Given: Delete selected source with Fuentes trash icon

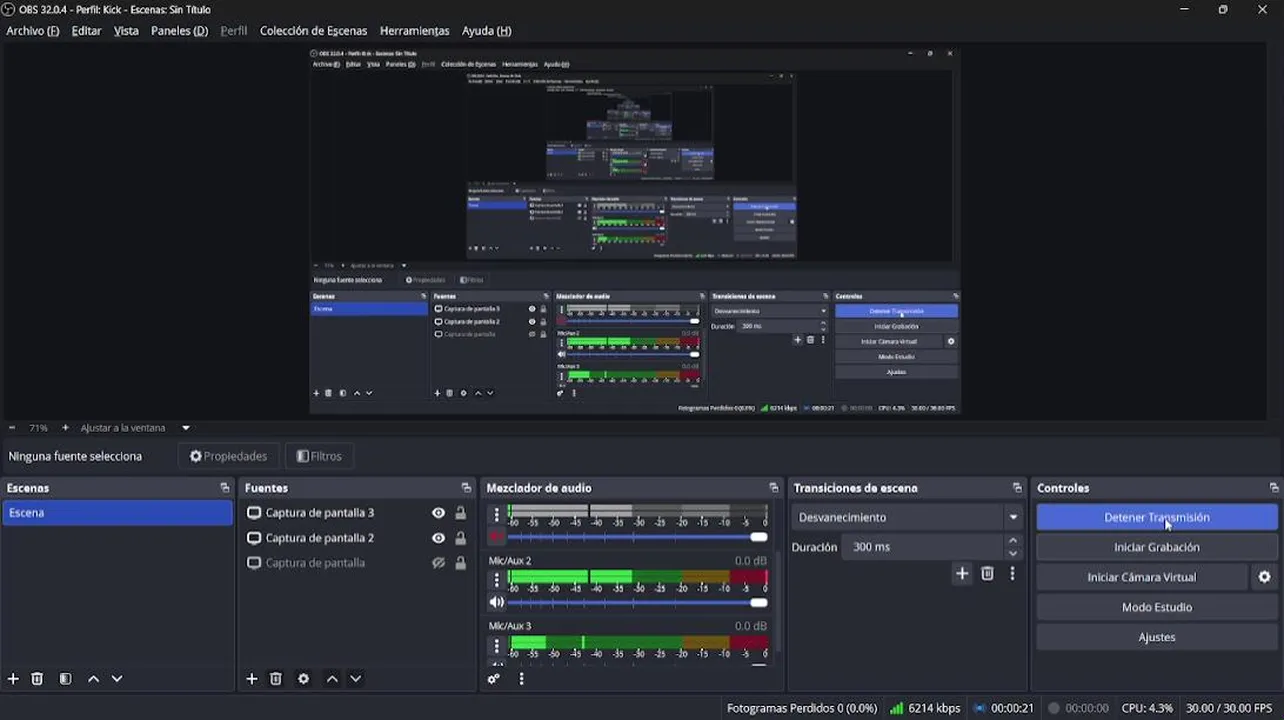Looking at the screenshot, I should point(276,679).
